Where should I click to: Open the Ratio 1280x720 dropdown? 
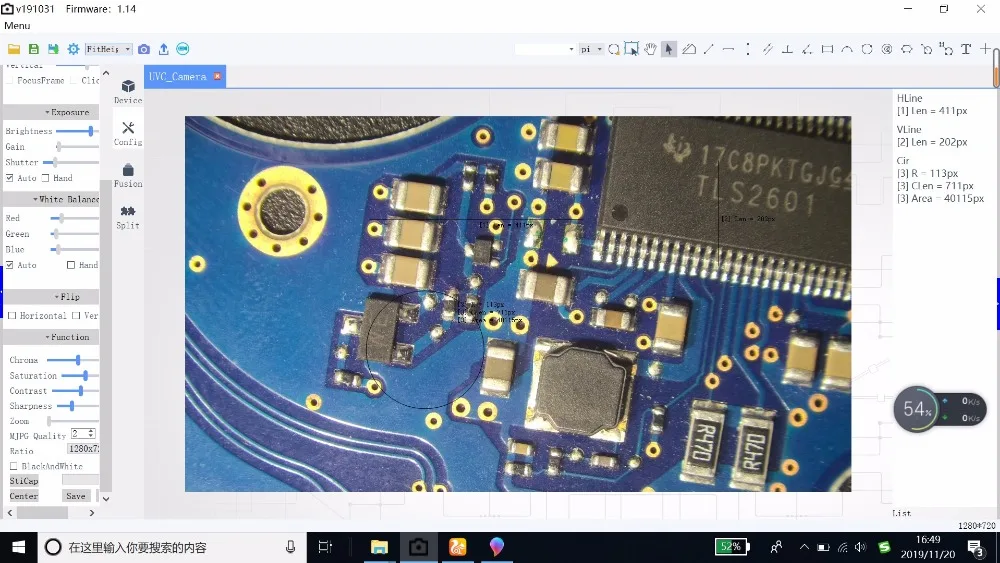click(83, 449)
